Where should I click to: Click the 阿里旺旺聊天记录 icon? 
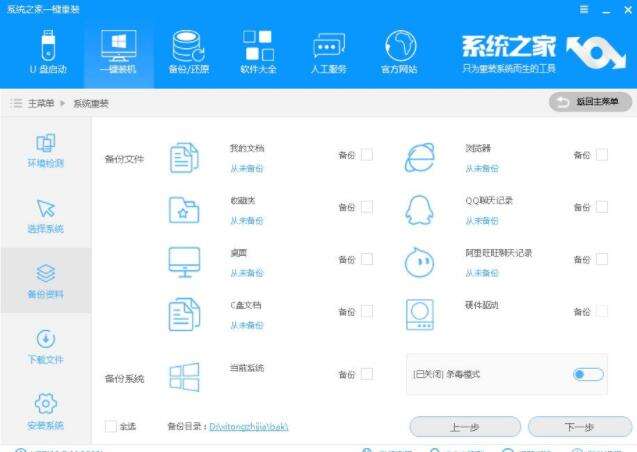[419, 262]
